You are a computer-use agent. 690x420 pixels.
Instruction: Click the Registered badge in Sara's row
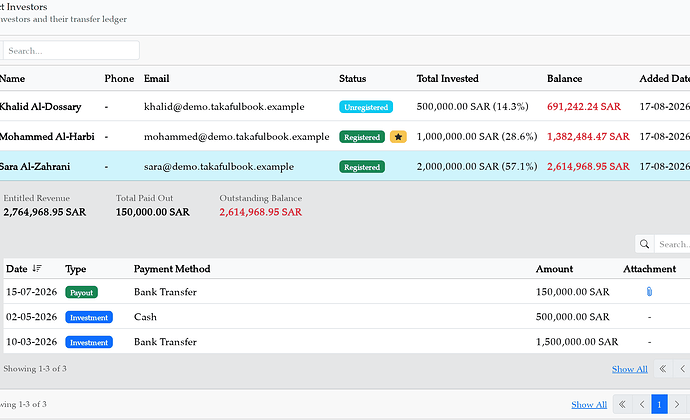[362, 167]
